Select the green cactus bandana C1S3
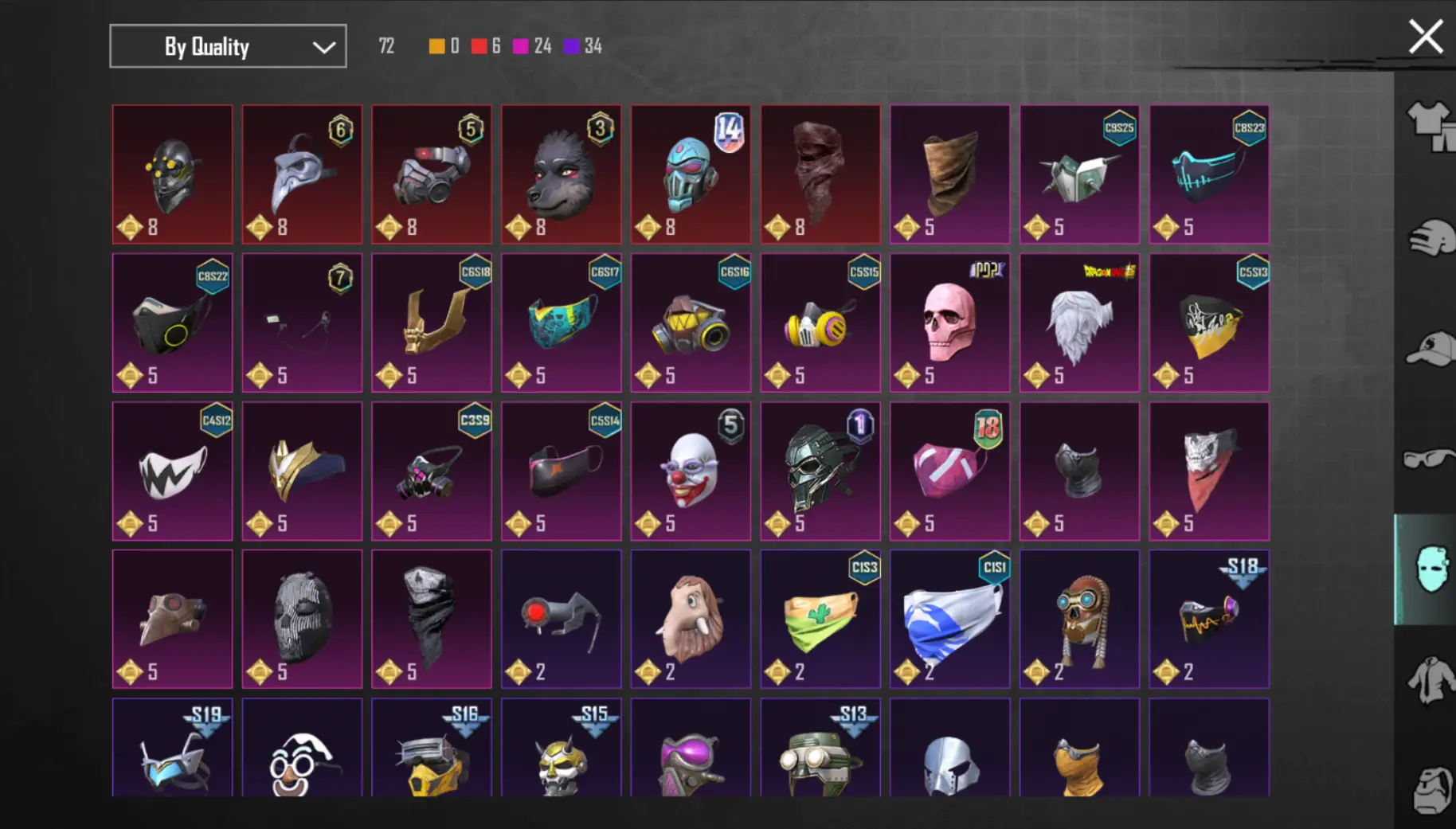 coord(820,619)
